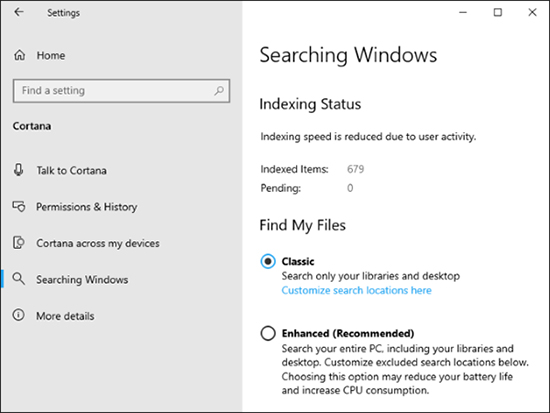Click the Indexed Items value 679
The height and width of the screenshot is (413, 550).
tap(355, 169)
